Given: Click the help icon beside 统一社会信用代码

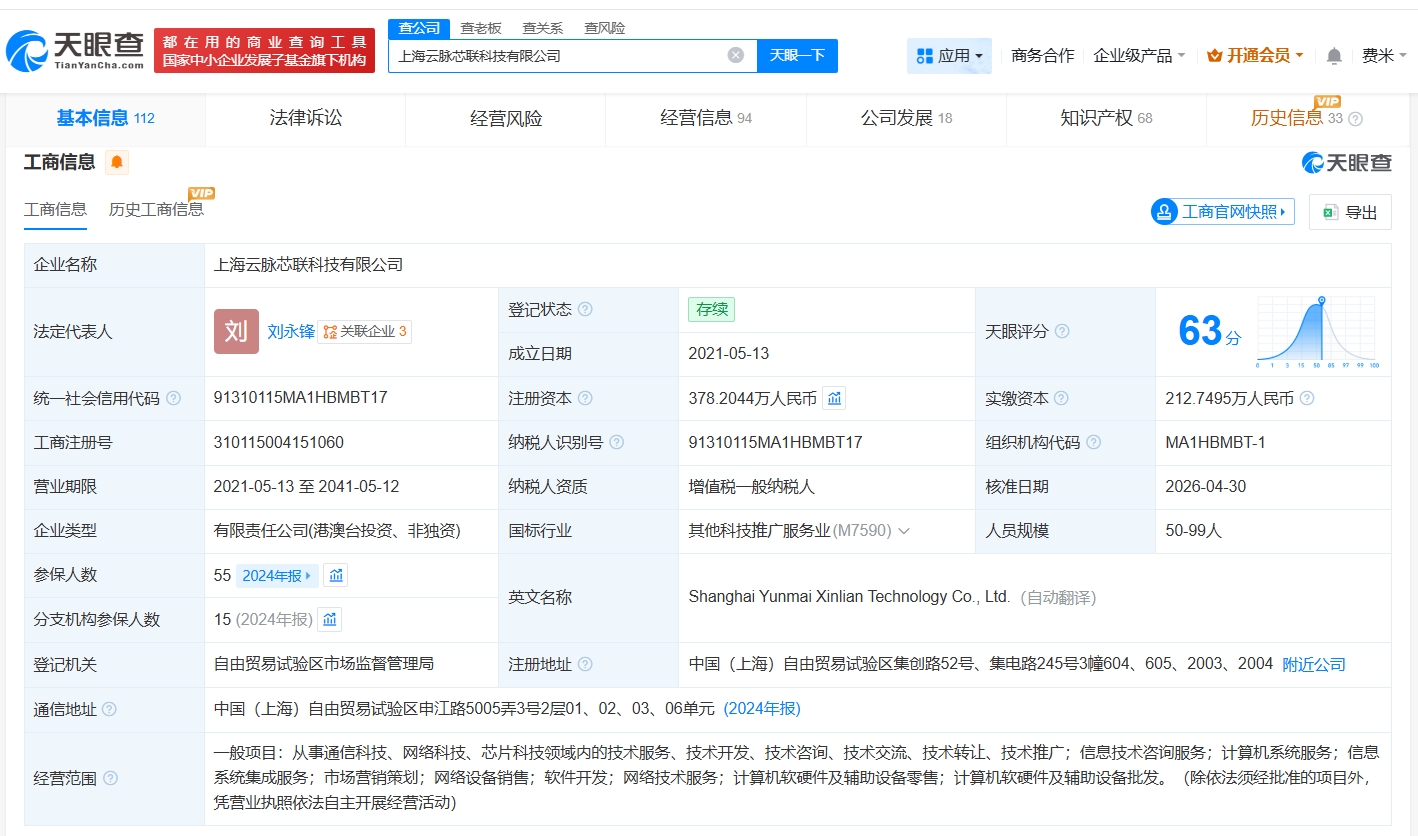Looking at the screenshot, I should point(174,398).
